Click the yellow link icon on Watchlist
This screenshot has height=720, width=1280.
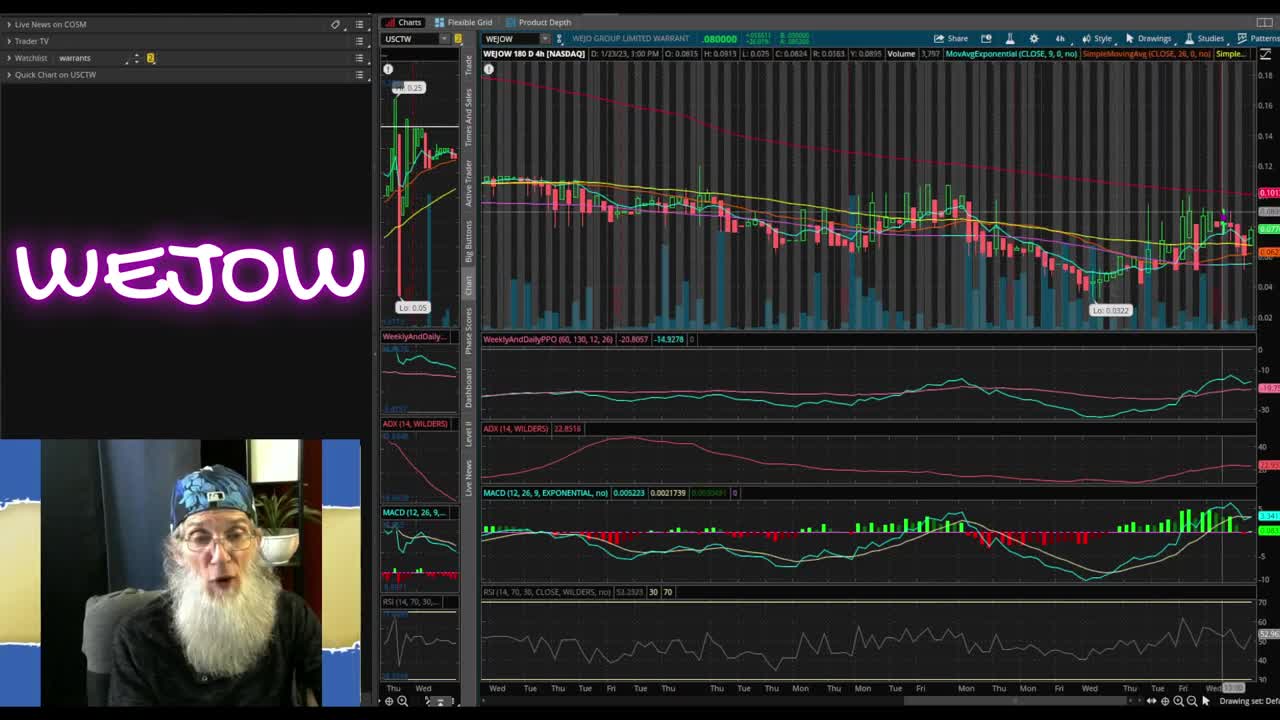[151, 58]
